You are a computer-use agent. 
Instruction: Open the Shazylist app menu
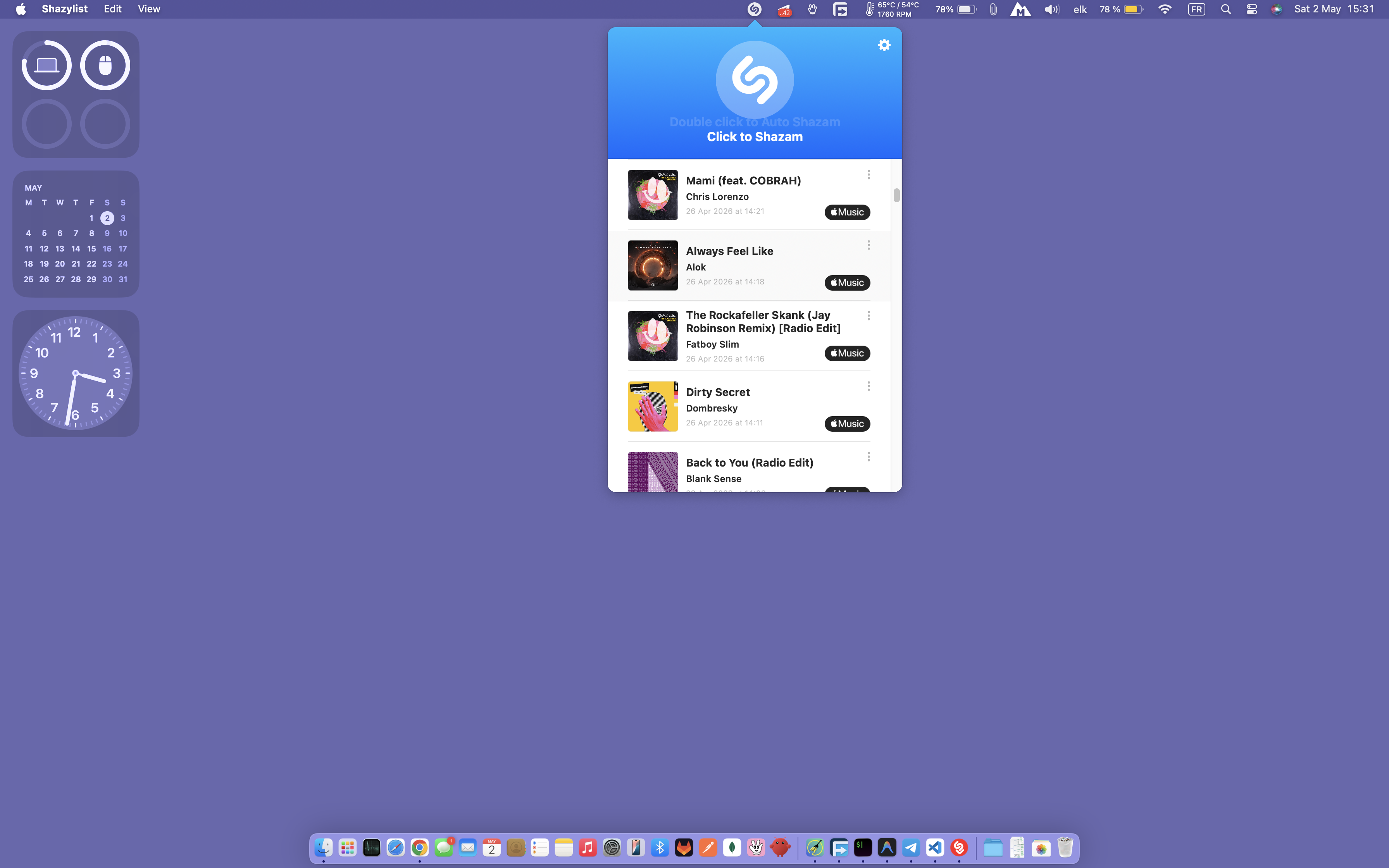pyautogui.click(x=64, y=9)
